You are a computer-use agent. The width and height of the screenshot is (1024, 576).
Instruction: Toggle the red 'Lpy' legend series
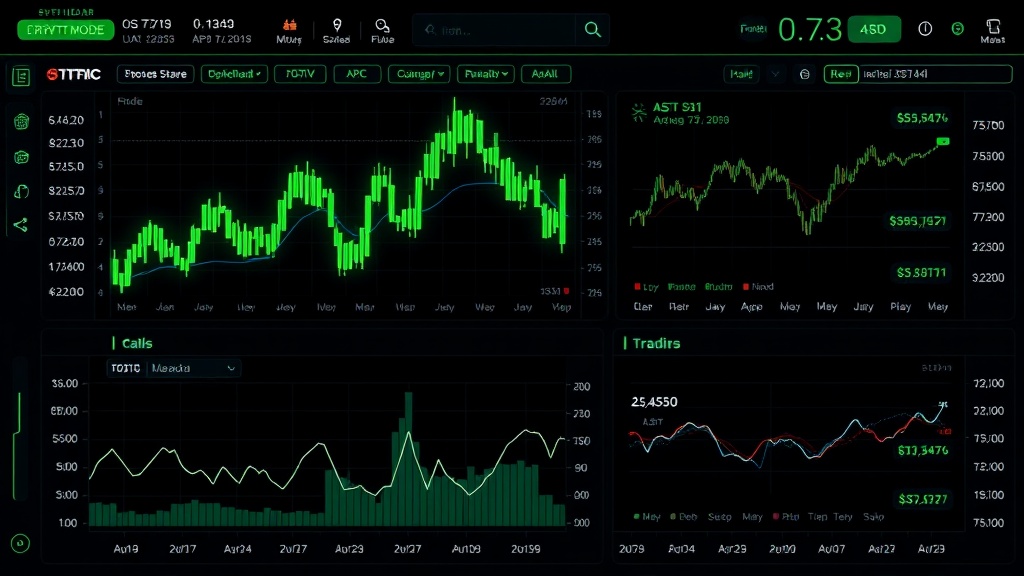pyautogui.click(x=646, y=287)
